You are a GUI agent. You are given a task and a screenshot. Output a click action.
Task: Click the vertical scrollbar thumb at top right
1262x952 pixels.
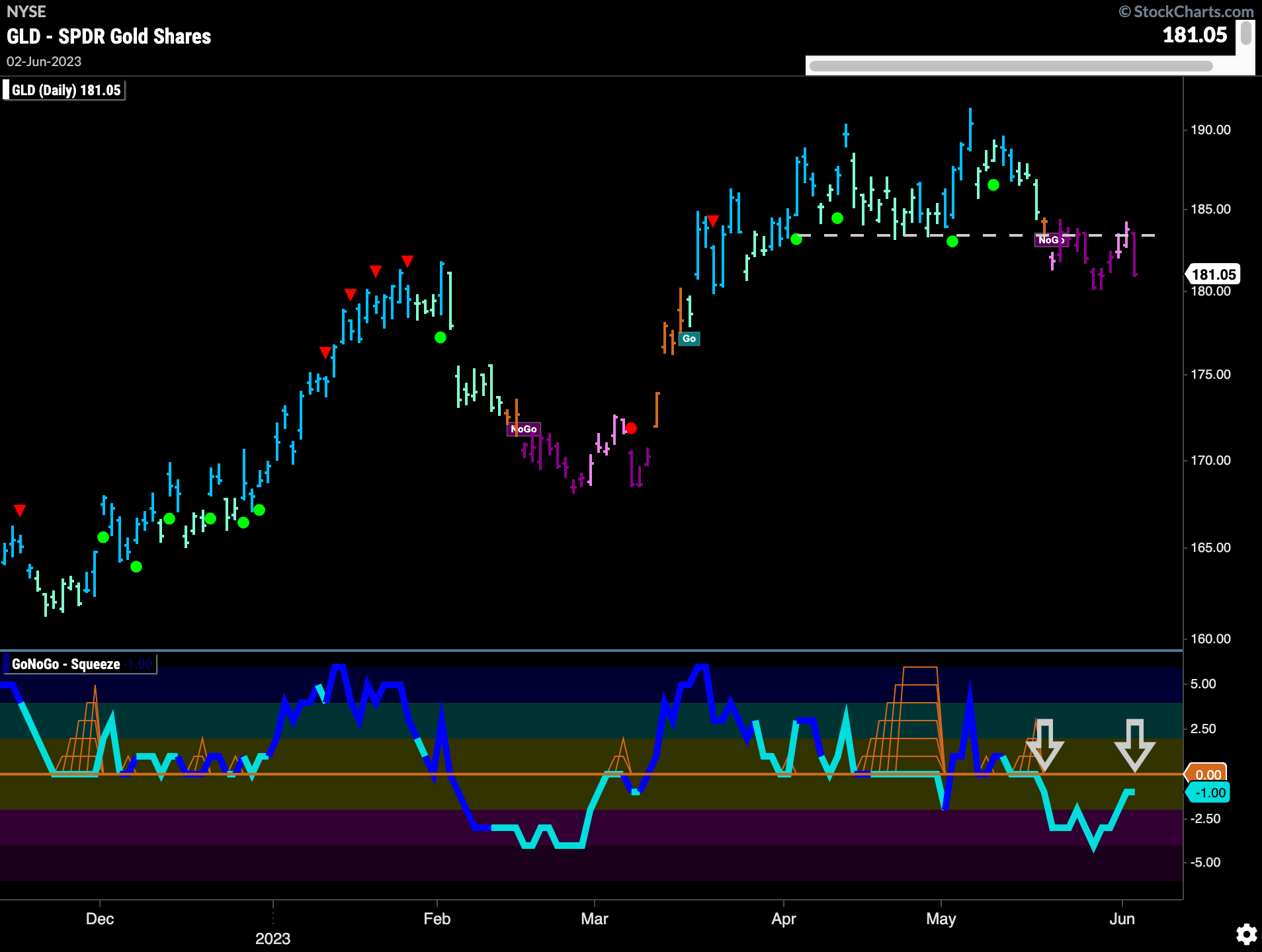point(1246,33)
